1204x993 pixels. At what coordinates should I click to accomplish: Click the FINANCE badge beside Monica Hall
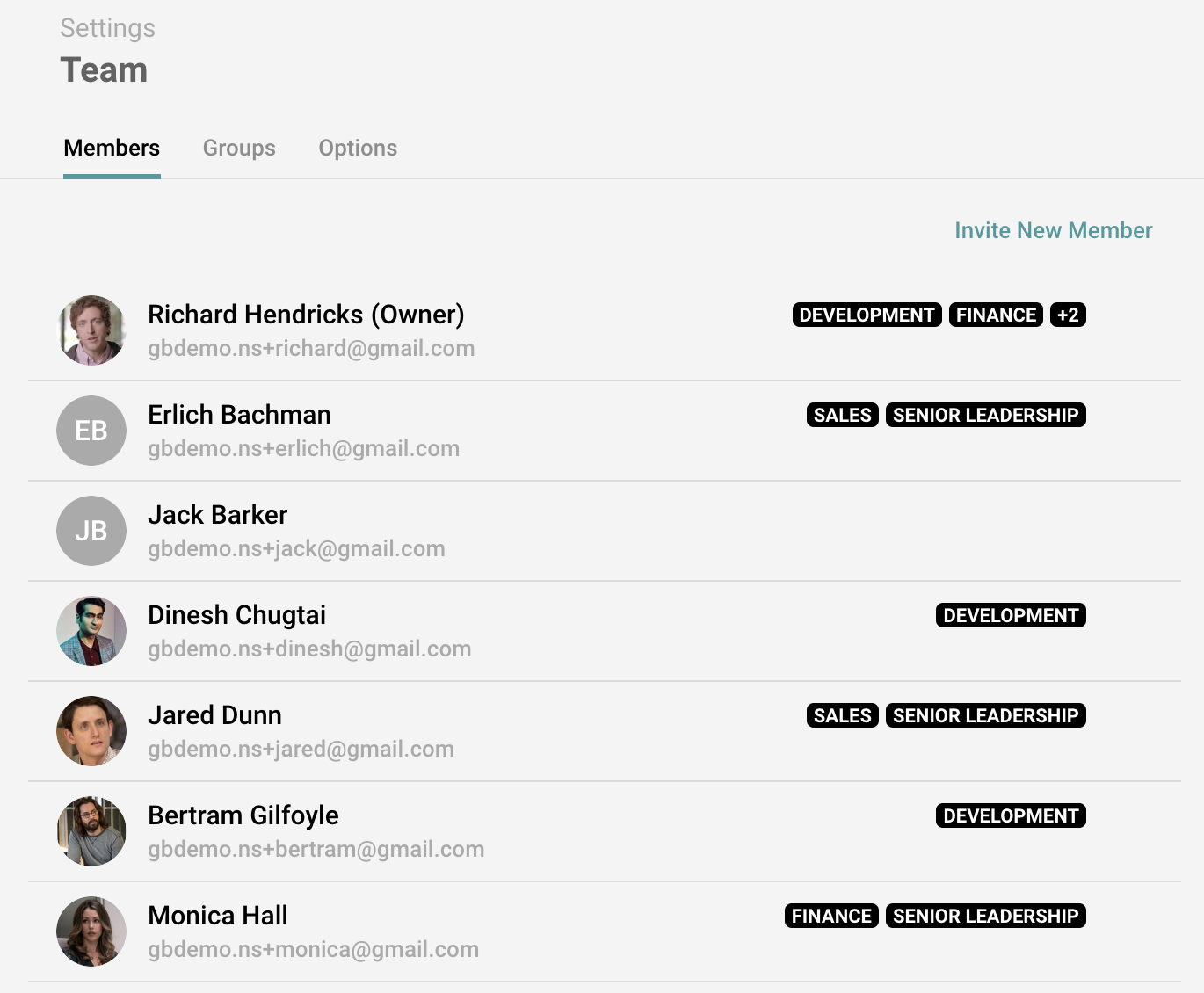(830, 916)
